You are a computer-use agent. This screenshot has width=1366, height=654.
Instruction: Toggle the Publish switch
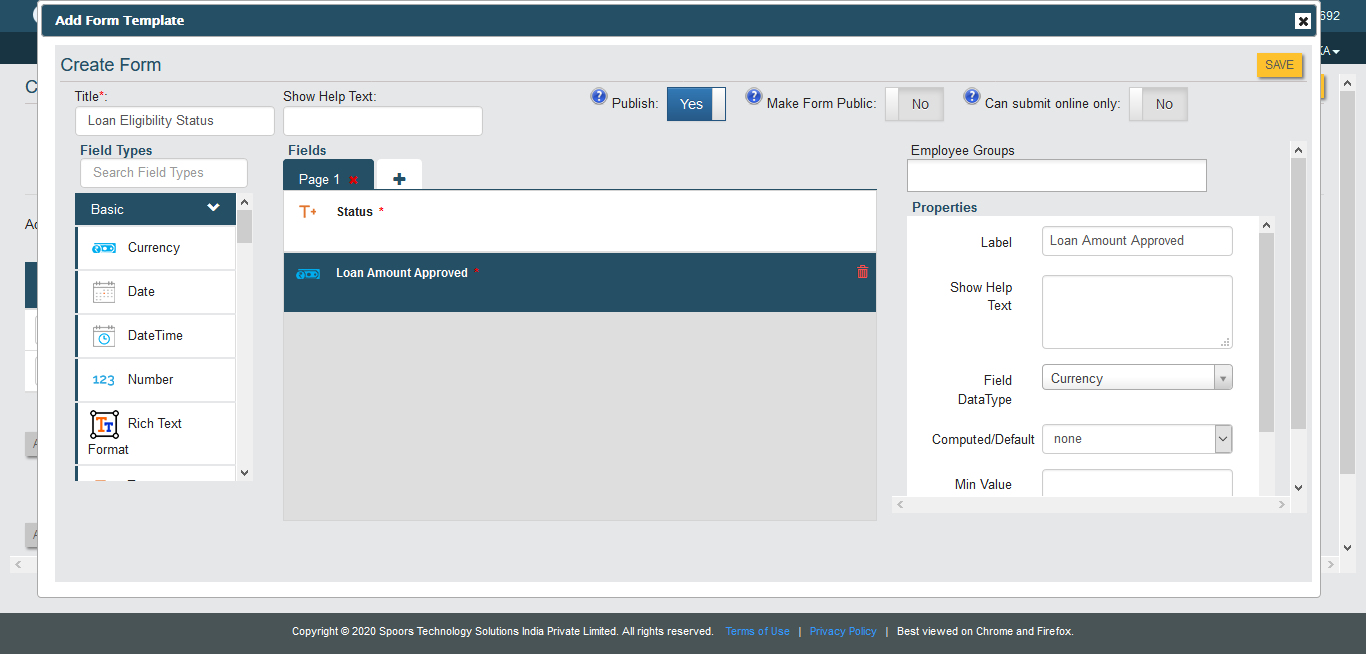pos(696,104)
